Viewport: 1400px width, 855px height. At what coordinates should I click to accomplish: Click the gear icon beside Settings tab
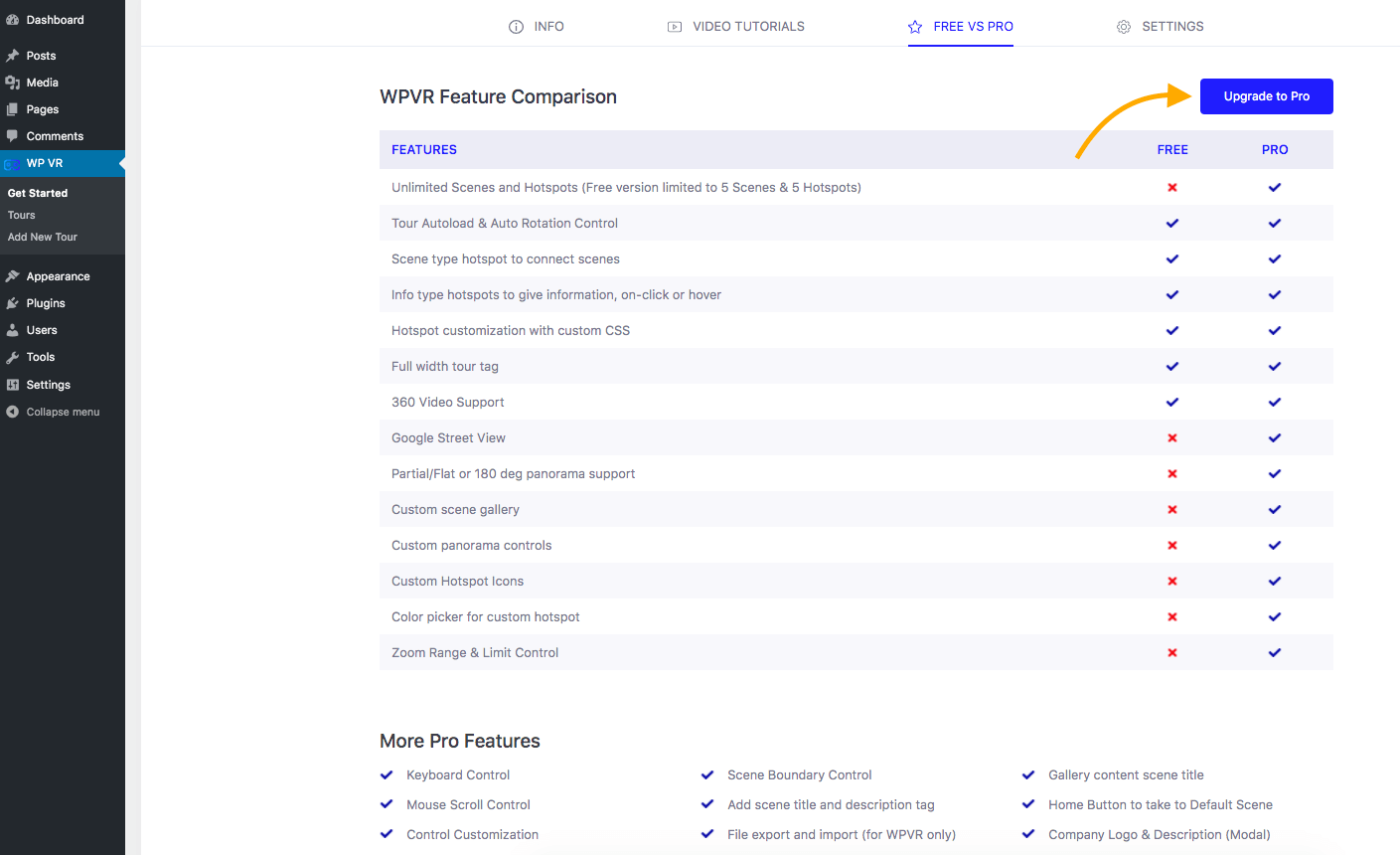click(1124, 27)
